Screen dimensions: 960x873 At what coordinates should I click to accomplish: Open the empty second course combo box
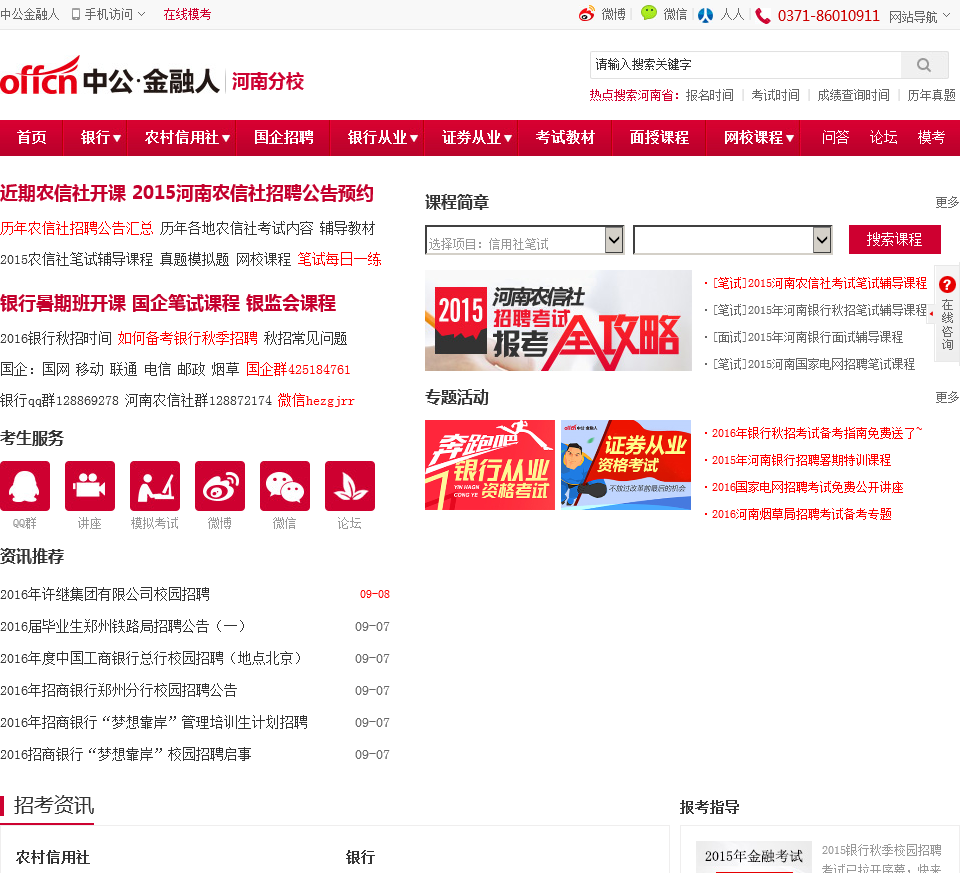(x=732, y=240)
